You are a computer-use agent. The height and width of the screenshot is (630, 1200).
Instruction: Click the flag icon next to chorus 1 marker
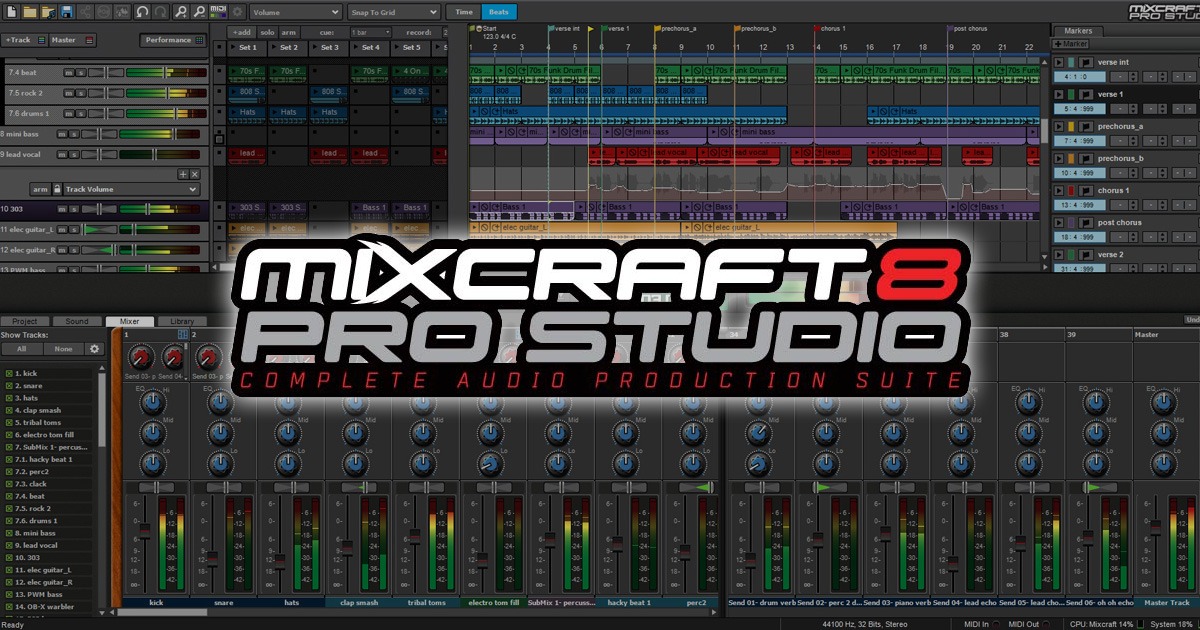click(x=1086, y=190)
